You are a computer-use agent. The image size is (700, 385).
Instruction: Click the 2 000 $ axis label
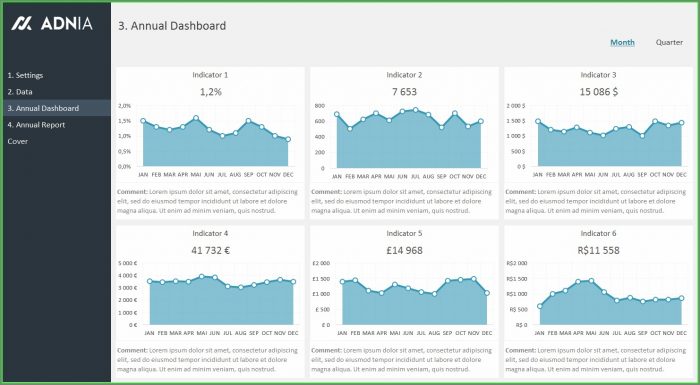[x=516, y=106]
